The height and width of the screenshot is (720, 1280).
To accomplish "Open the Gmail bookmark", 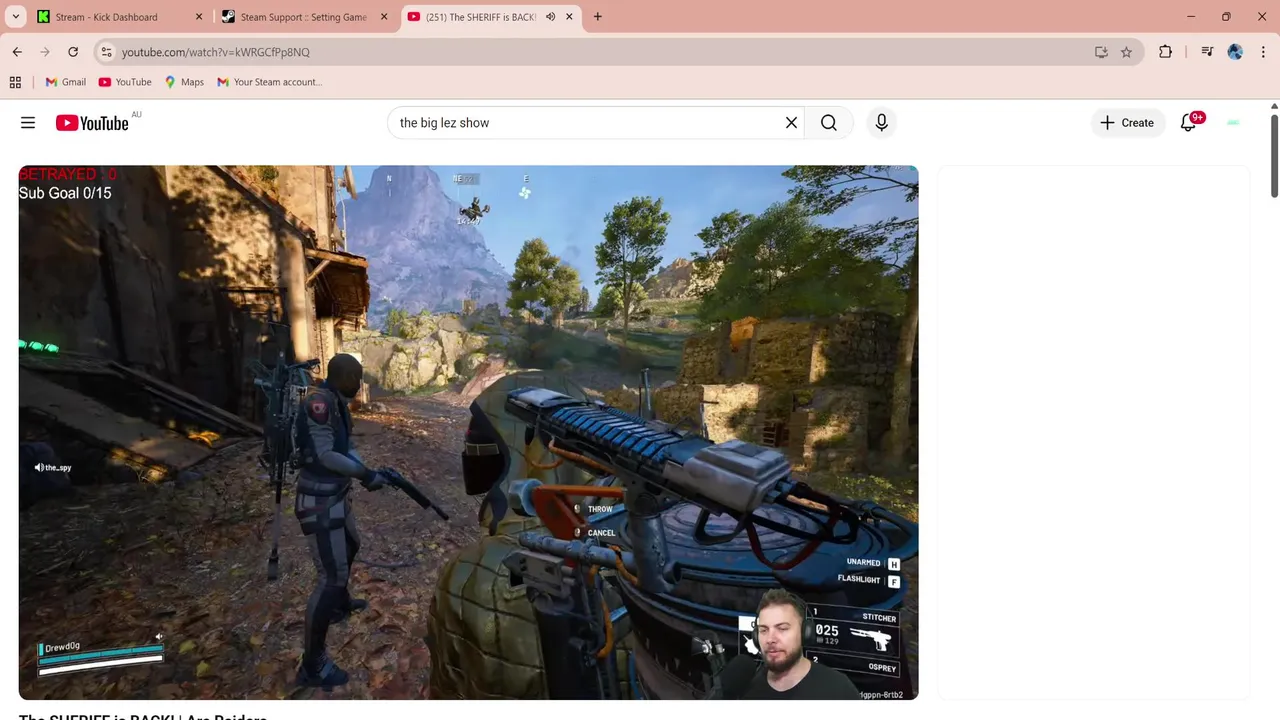I will [x=66, y=82].
